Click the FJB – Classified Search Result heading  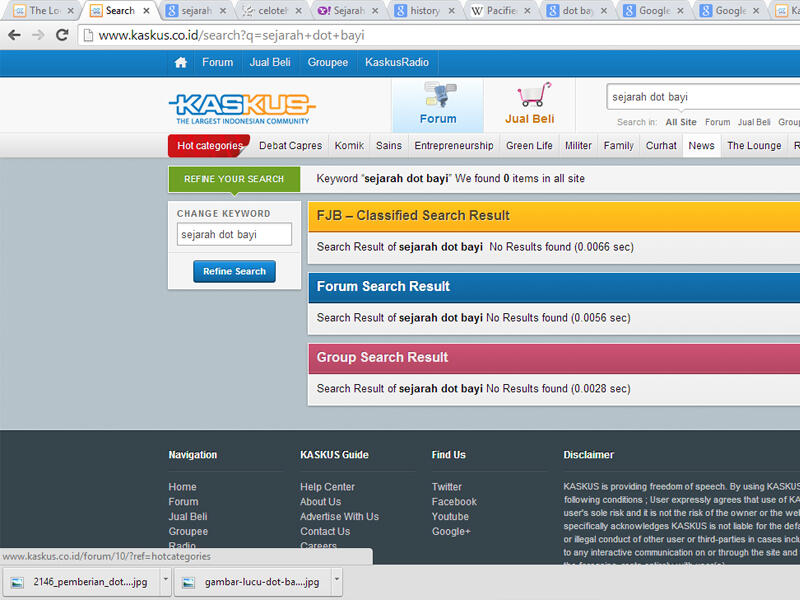[x=413, y=216]
